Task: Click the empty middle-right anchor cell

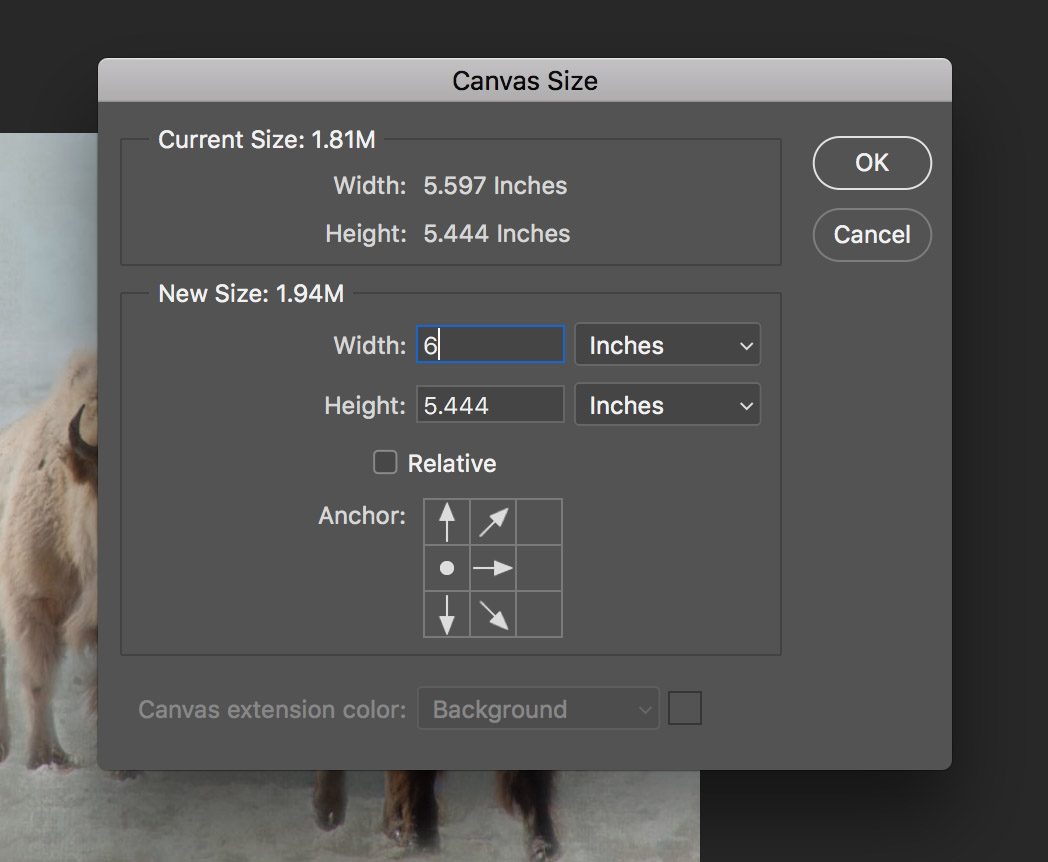Action: click(x=539, y=568)
